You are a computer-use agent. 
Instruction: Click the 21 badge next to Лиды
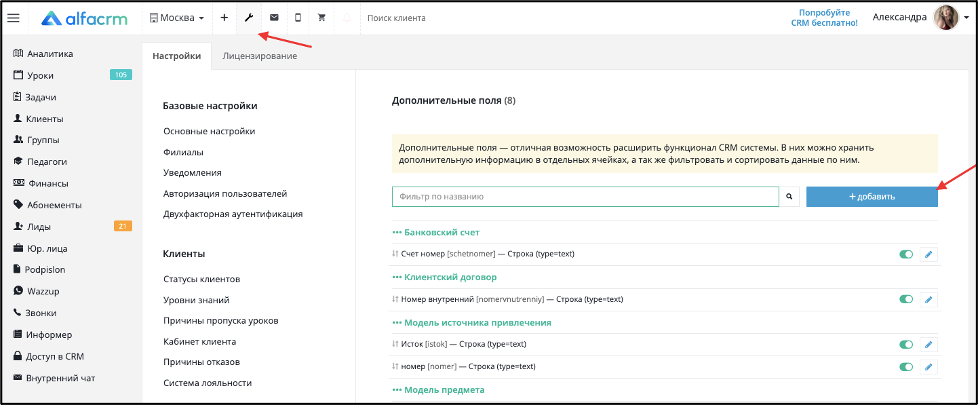[x=123, y=226]
